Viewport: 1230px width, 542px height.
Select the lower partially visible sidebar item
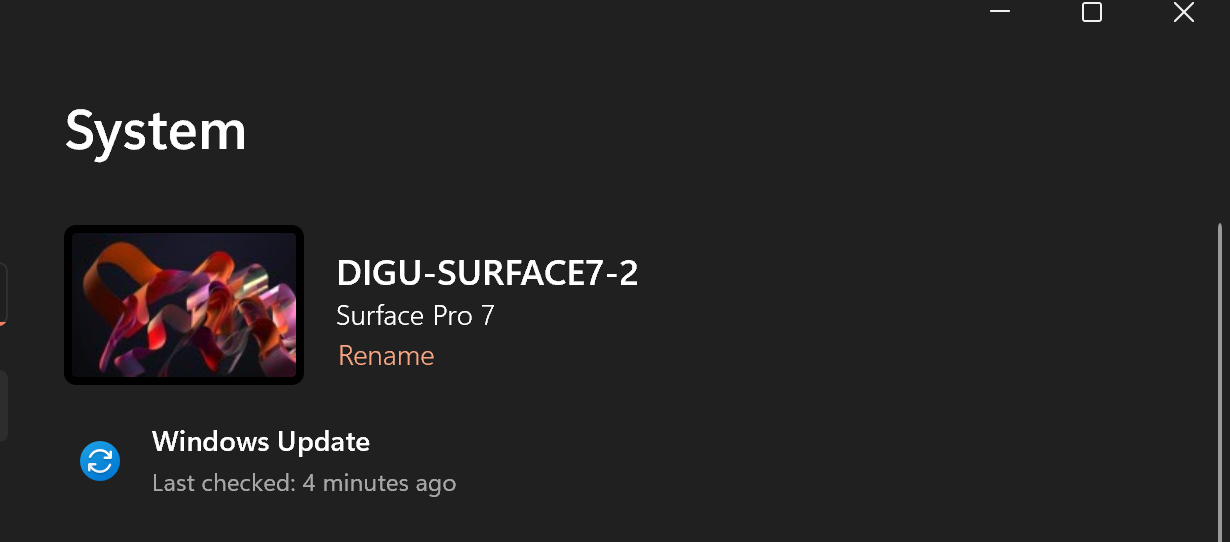3,405
